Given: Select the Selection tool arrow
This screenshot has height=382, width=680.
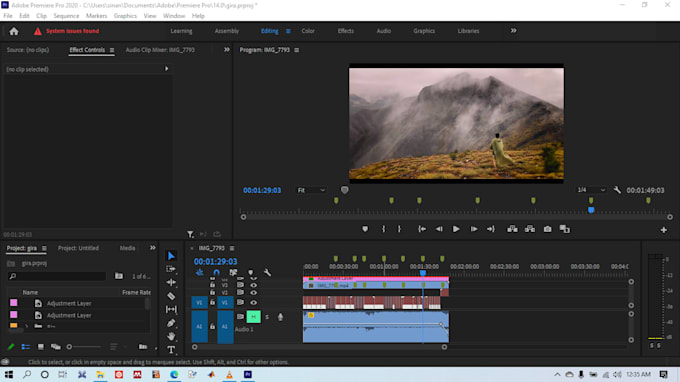Looking at the screenshot, I should pyautogui.click(x=171, y=256).
